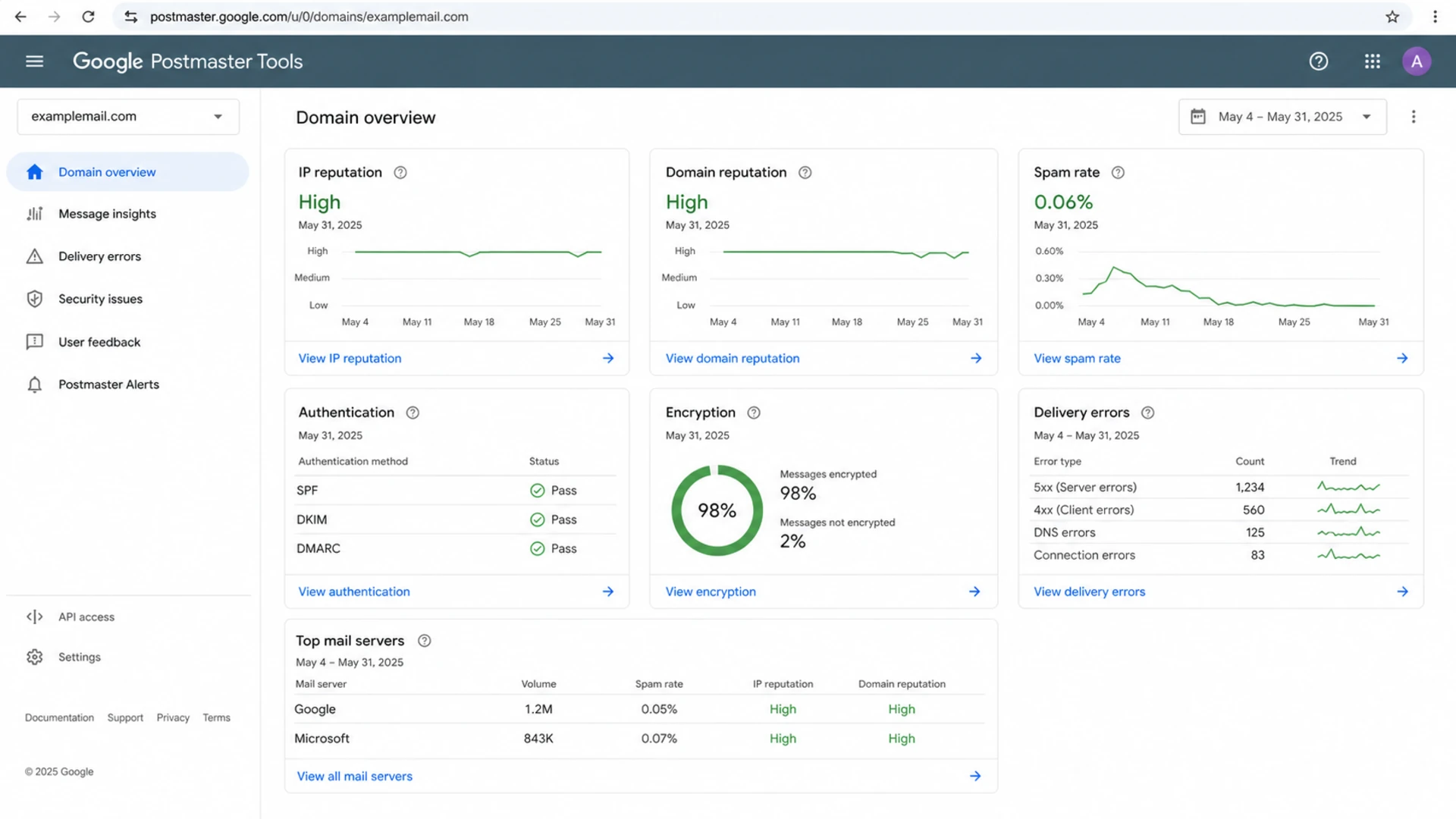Open the account avatar A

(1417, 61)
